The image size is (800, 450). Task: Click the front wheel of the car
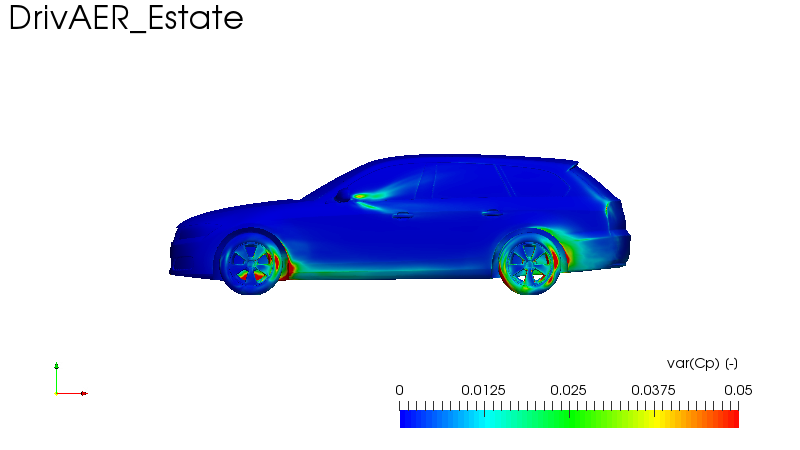(x=251, y=263)
